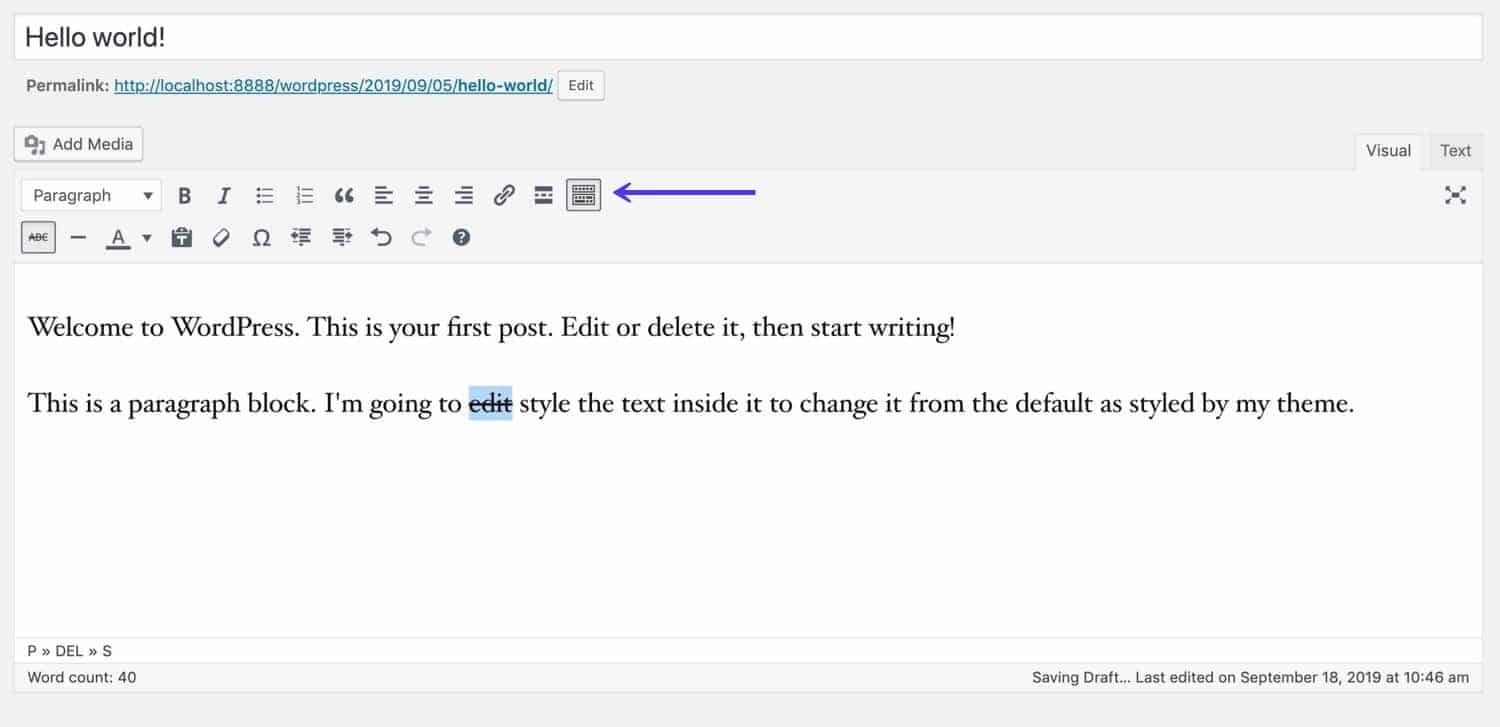Create a bulleted list
The image size is (1500, 727).
click(264, 195)
